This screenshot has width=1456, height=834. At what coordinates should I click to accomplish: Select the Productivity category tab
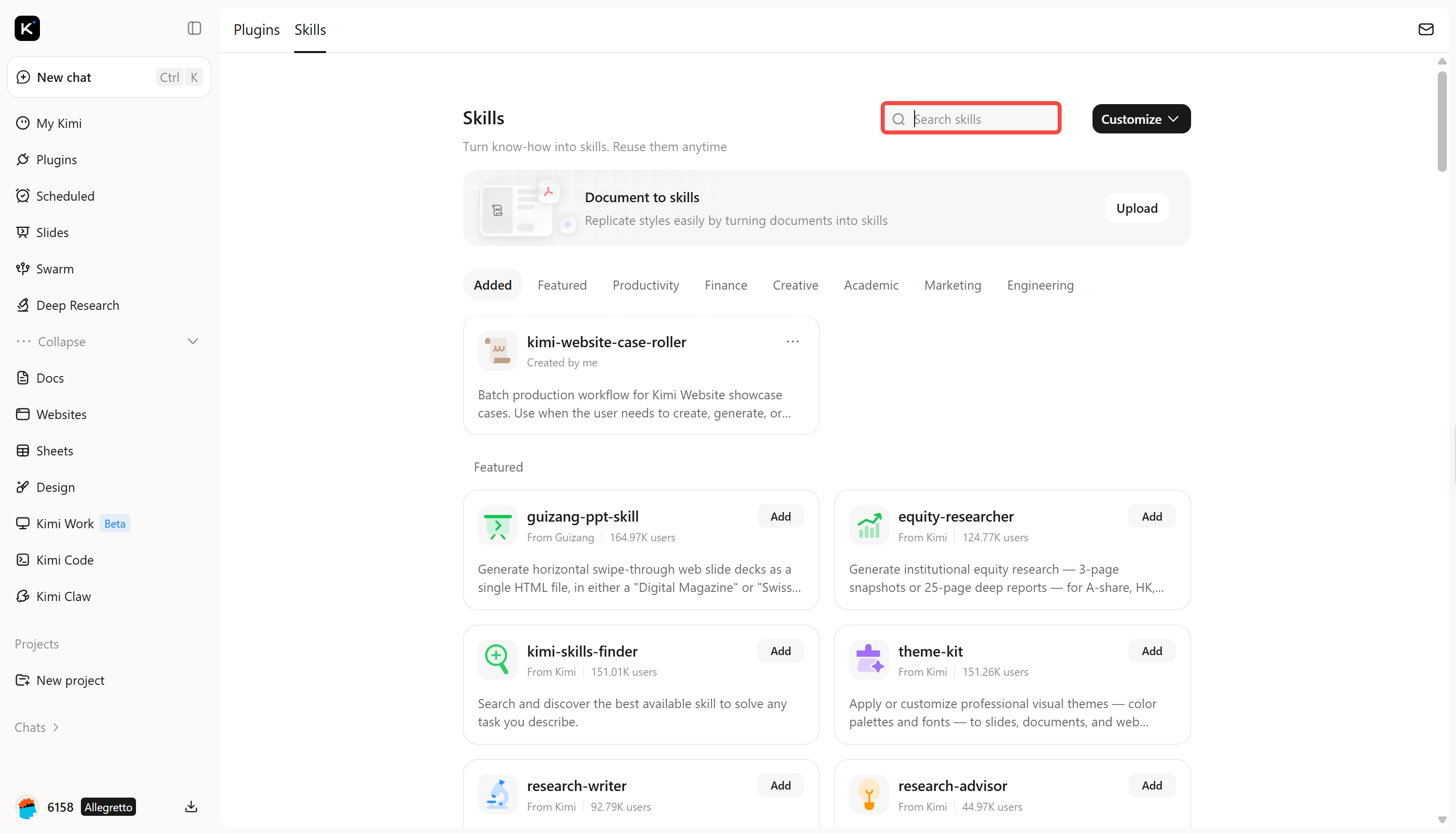pos(646,285)
